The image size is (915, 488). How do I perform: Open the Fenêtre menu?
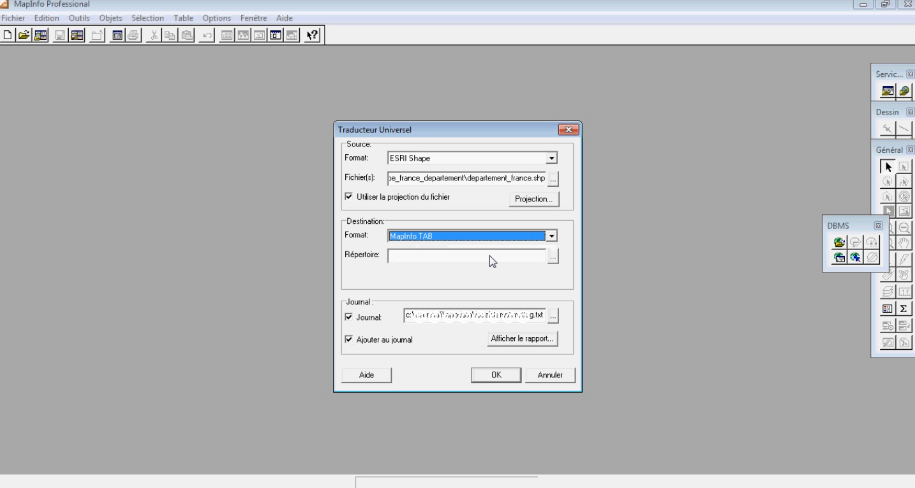(x=253, y=18)
